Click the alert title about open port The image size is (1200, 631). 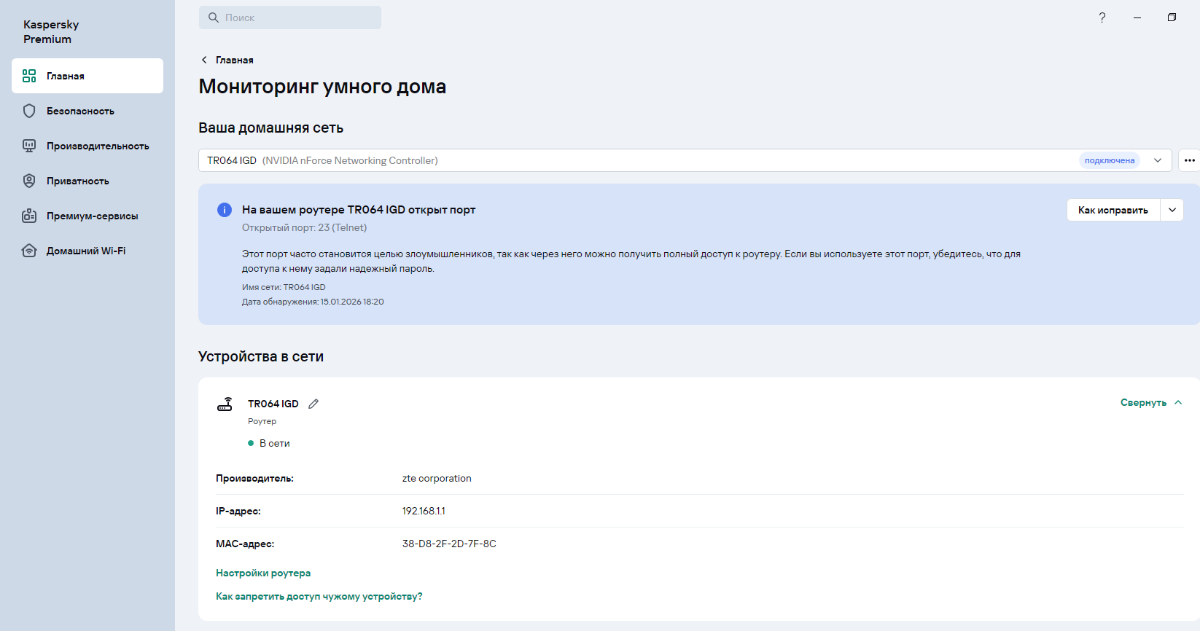pos(359,210)
